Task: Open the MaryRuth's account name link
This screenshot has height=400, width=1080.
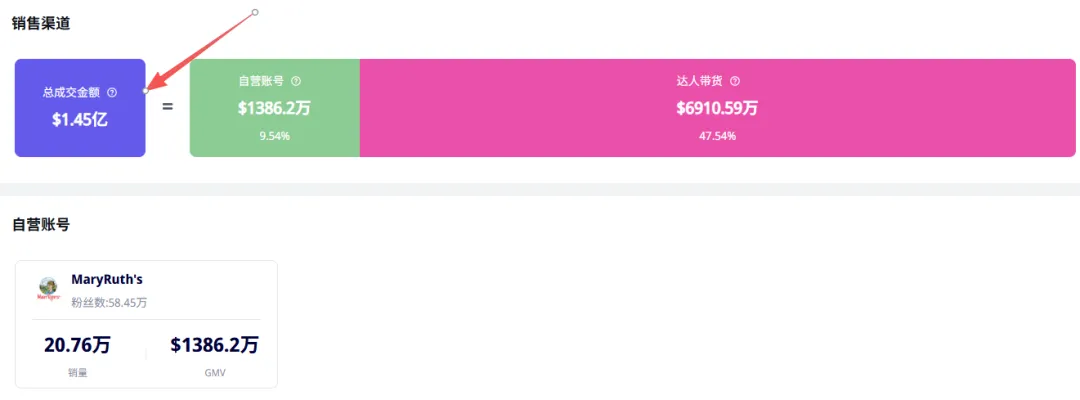Action: (107, 280)
